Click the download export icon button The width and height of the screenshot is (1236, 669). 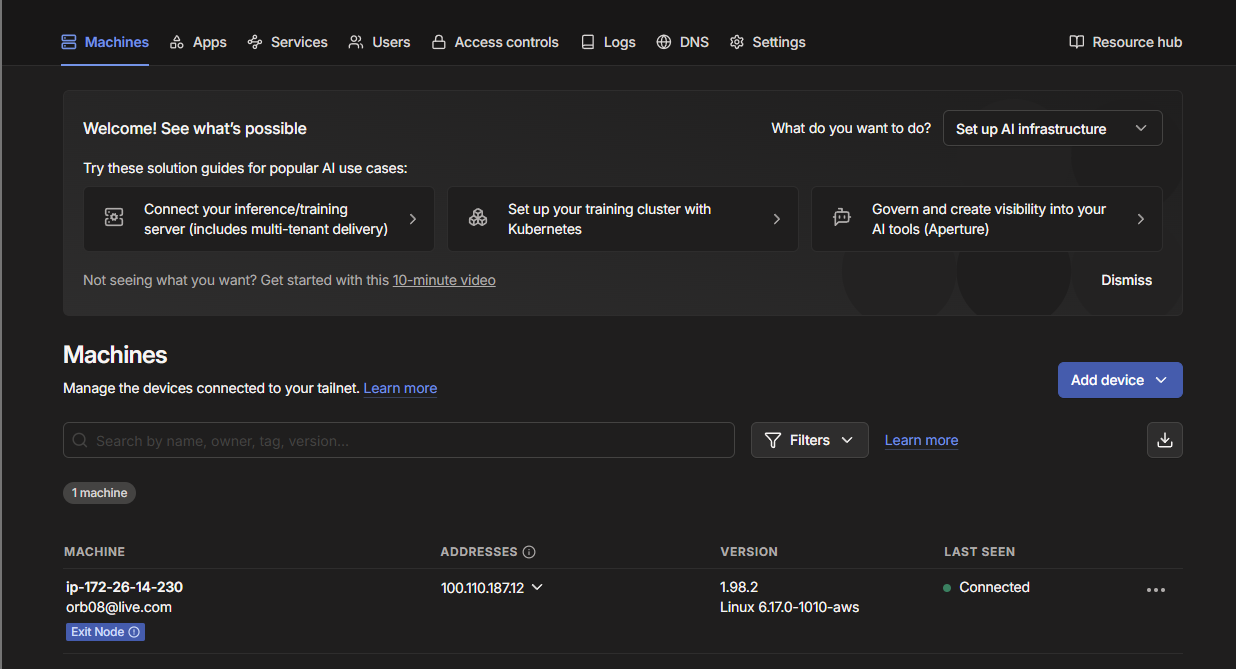[x=1165, y=440]
